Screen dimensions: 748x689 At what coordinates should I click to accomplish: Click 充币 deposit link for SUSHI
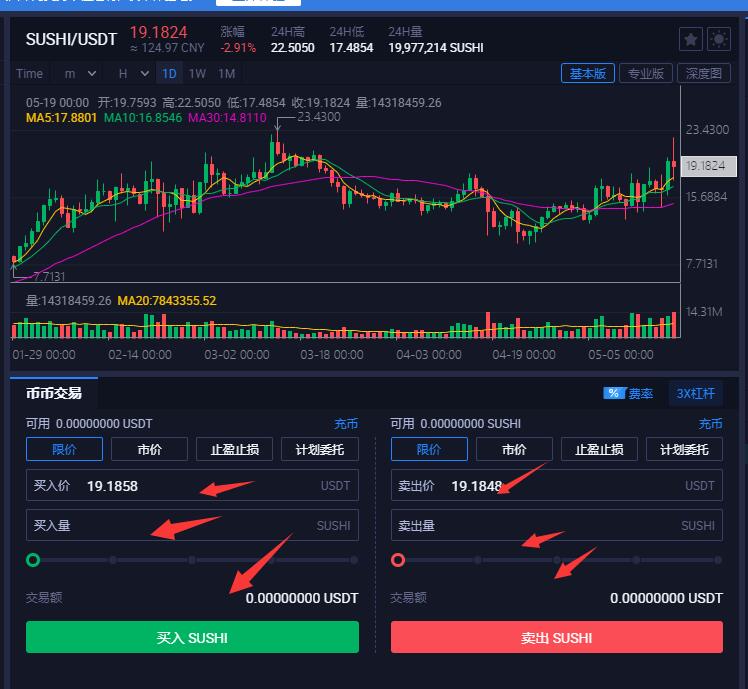click(710, 424)
